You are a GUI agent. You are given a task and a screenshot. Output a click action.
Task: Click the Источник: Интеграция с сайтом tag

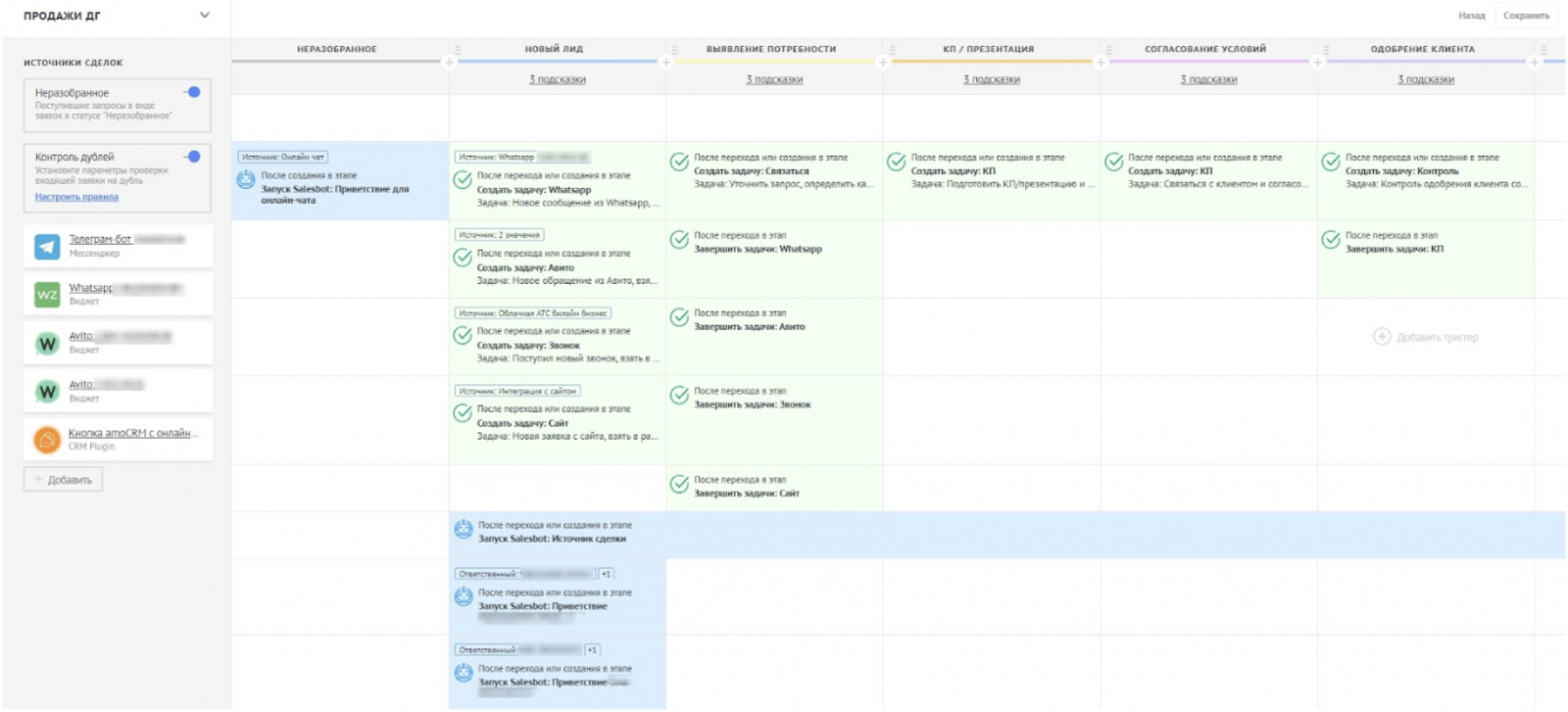point(517,391)
